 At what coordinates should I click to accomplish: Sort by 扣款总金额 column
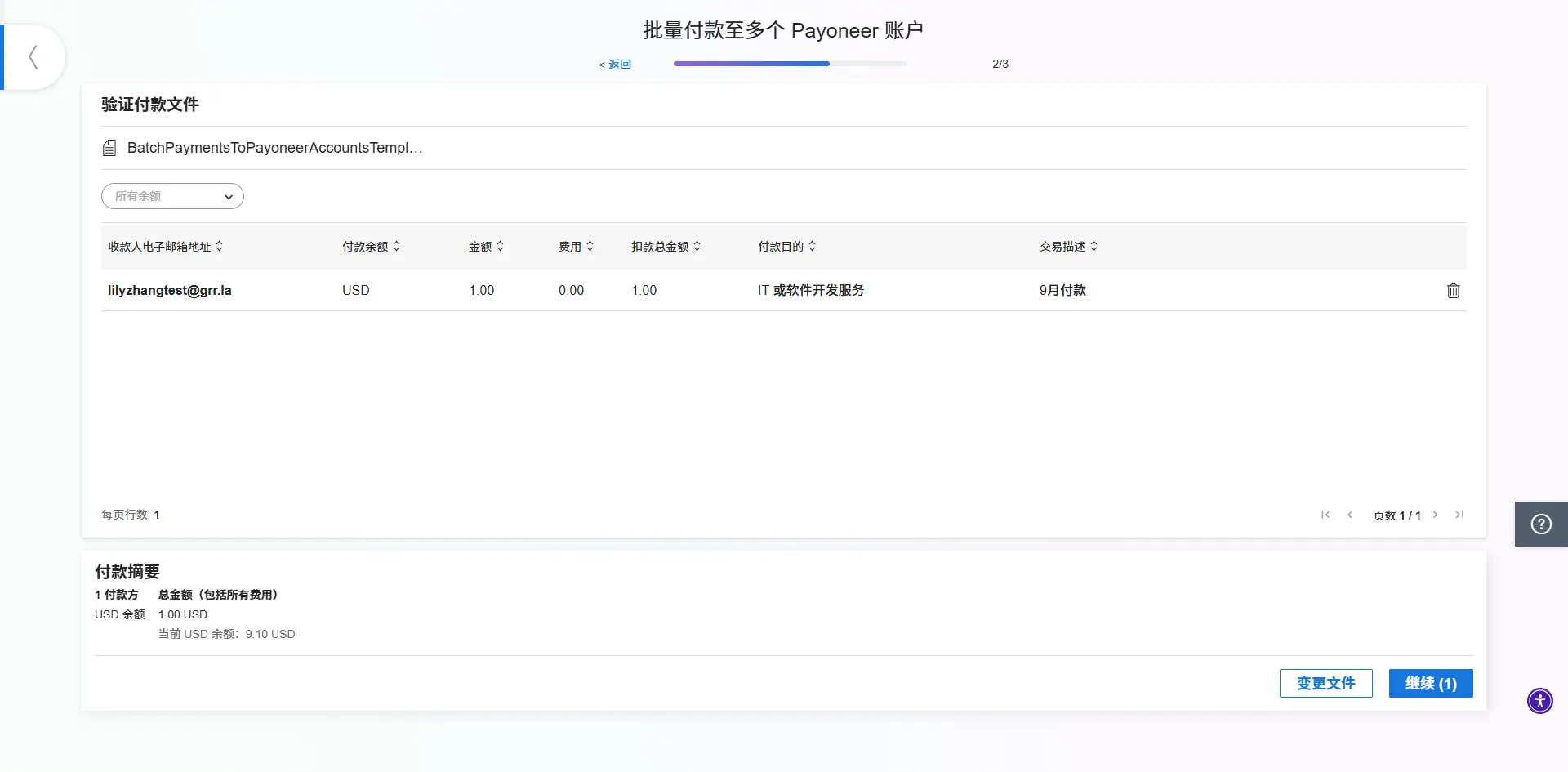click(666, 247)
